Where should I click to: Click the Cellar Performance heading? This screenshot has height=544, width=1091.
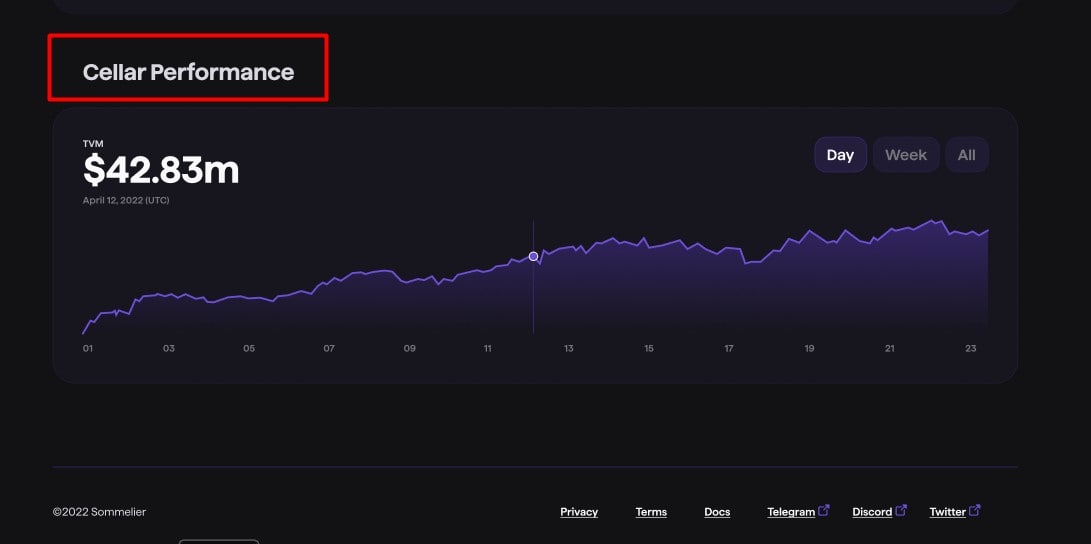click(189, 72)
